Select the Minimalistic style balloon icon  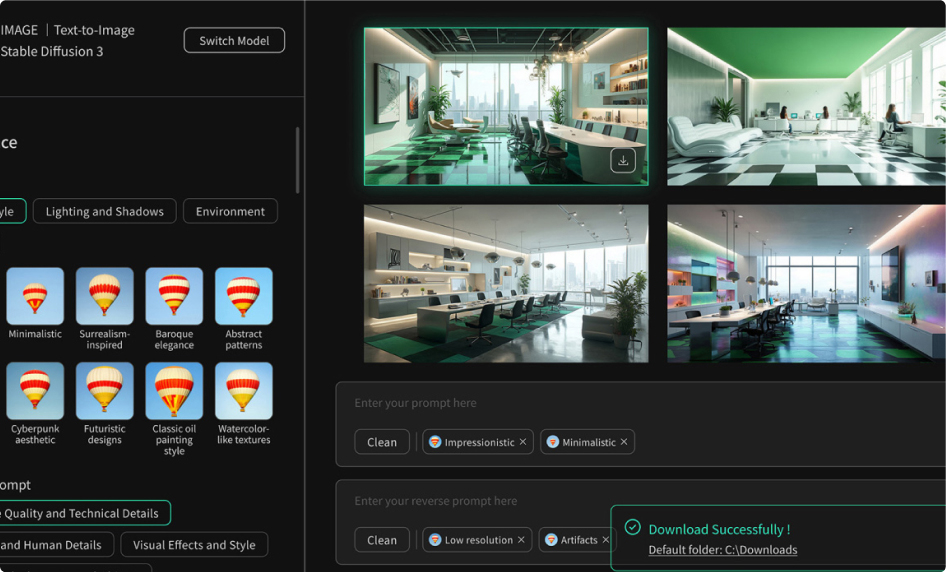[x=35, y=296]
